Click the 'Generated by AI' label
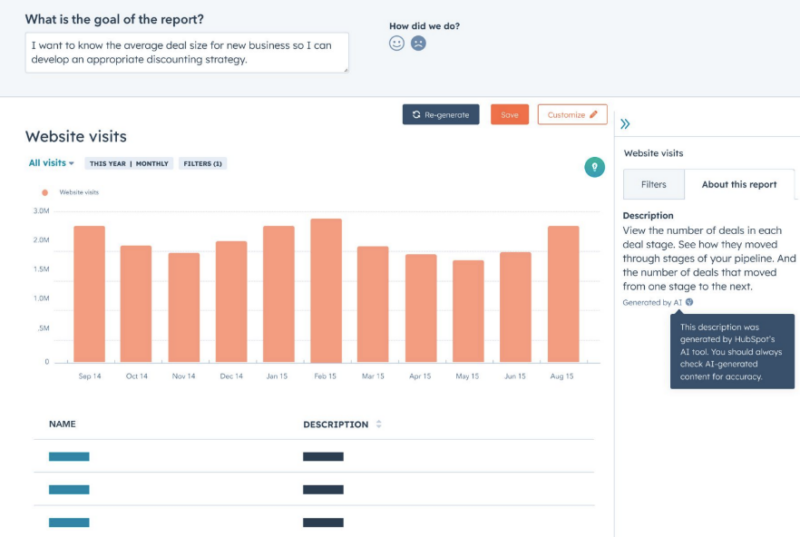 click(652, 302)
